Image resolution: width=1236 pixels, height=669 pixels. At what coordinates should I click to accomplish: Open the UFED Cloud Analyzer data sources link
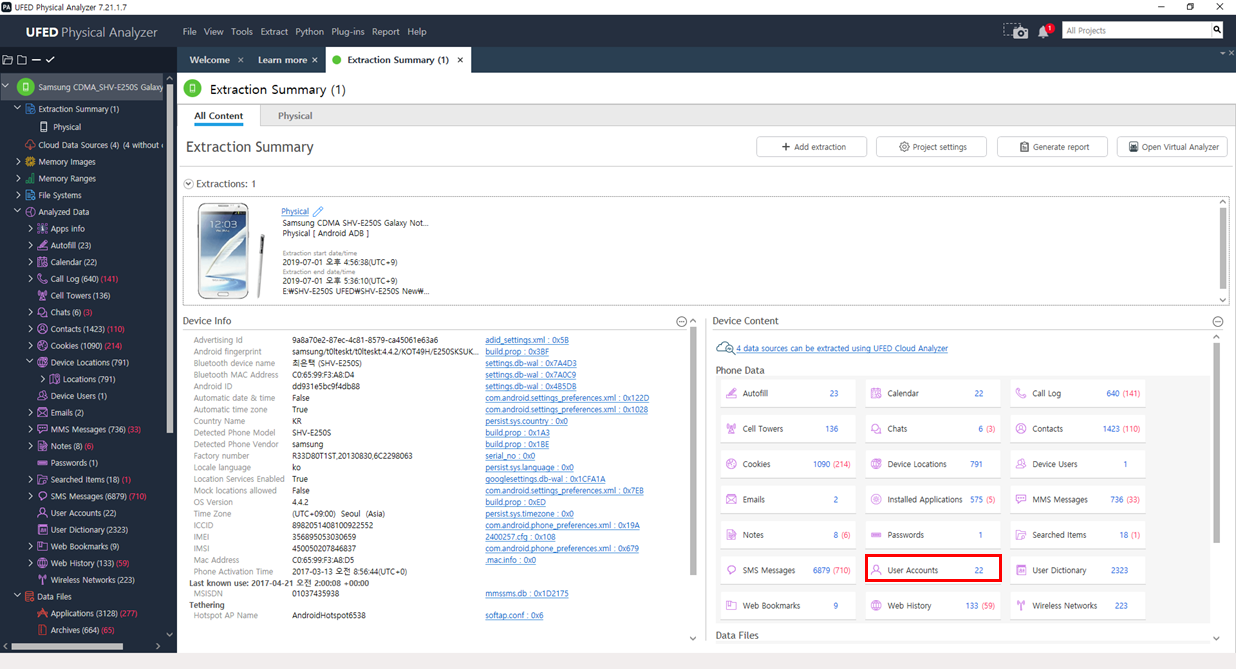coord(842,348)
